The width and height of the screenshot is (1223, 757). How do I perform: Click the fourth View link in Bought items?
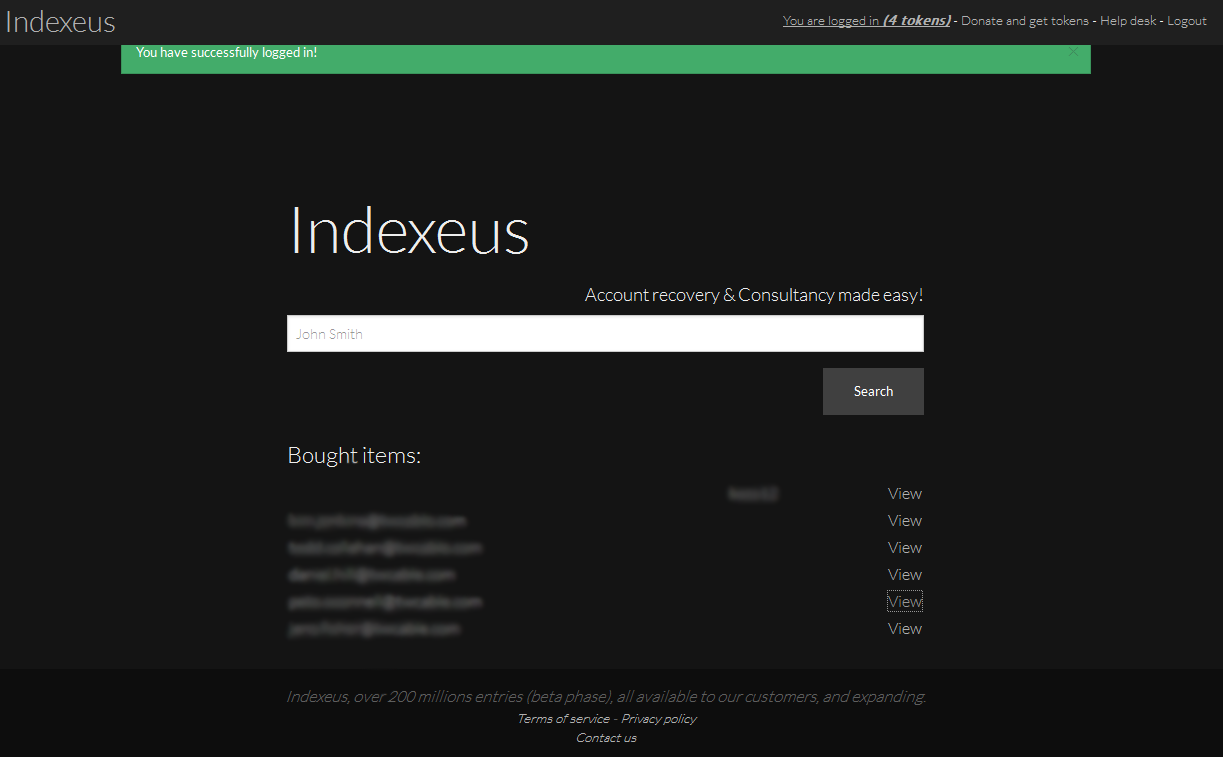coord(904,575)
